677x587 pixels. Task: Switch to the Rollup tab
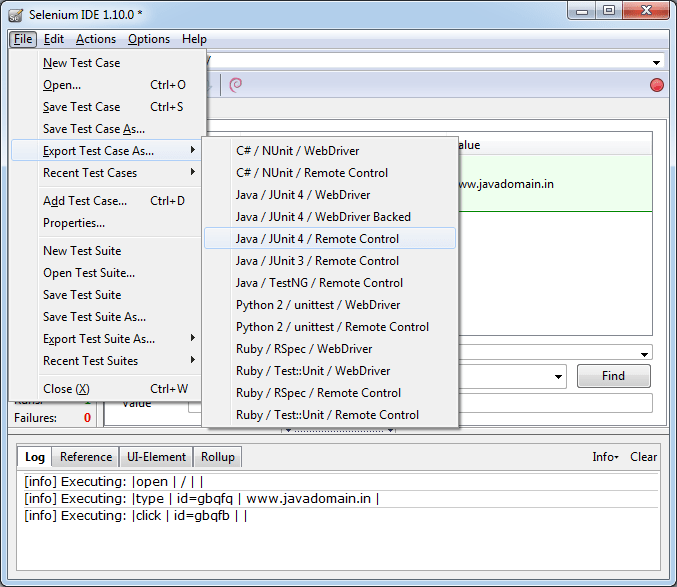218,457
